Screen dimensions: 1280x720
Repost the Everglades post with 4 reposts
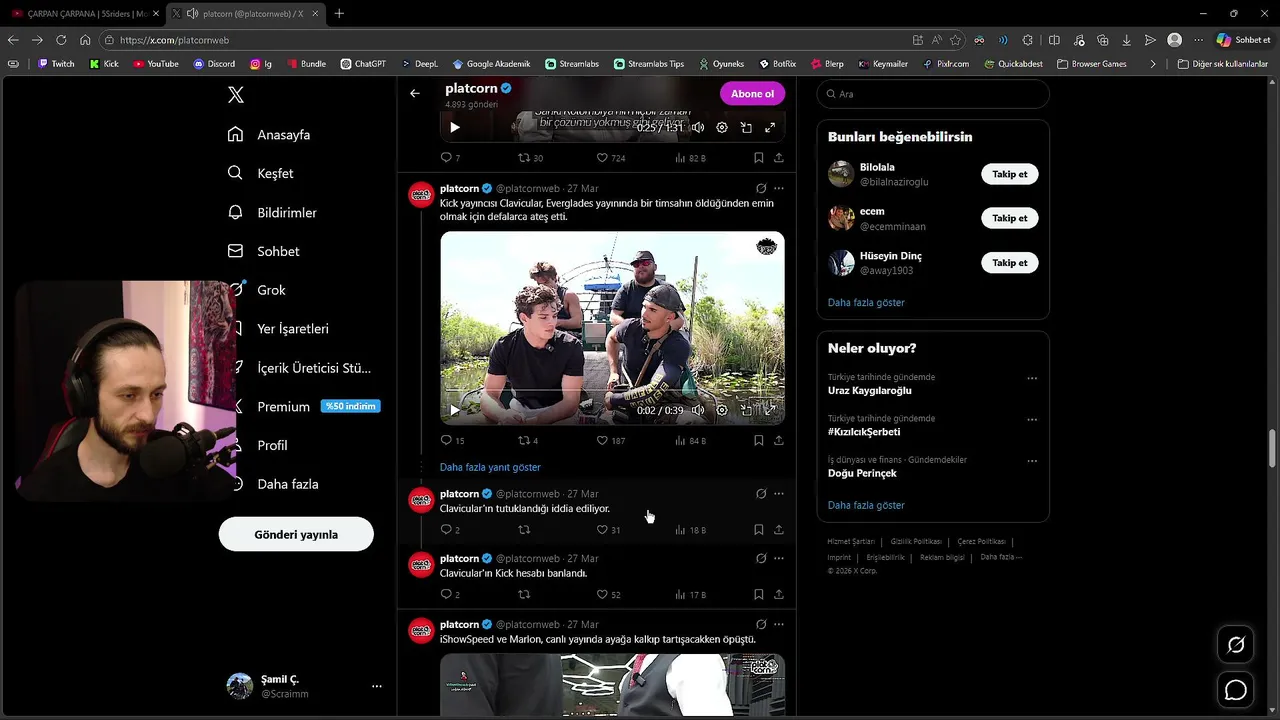(x=528, y=440)
